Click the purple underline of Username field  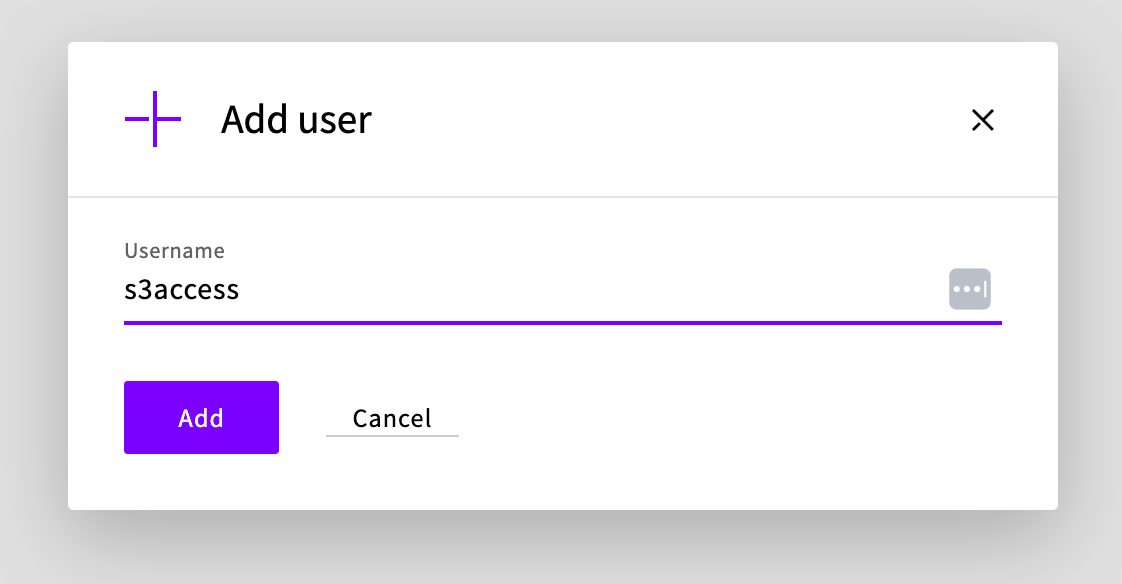coord(562,323)
